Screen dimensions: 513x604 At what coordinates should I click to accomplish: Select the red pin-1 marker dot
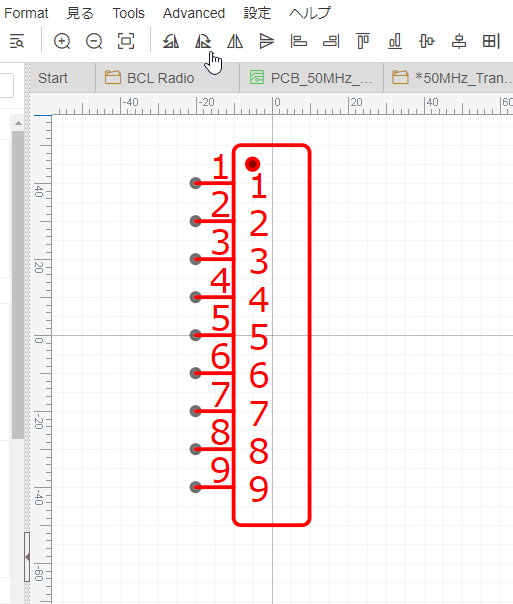click(x=252, y=164)
